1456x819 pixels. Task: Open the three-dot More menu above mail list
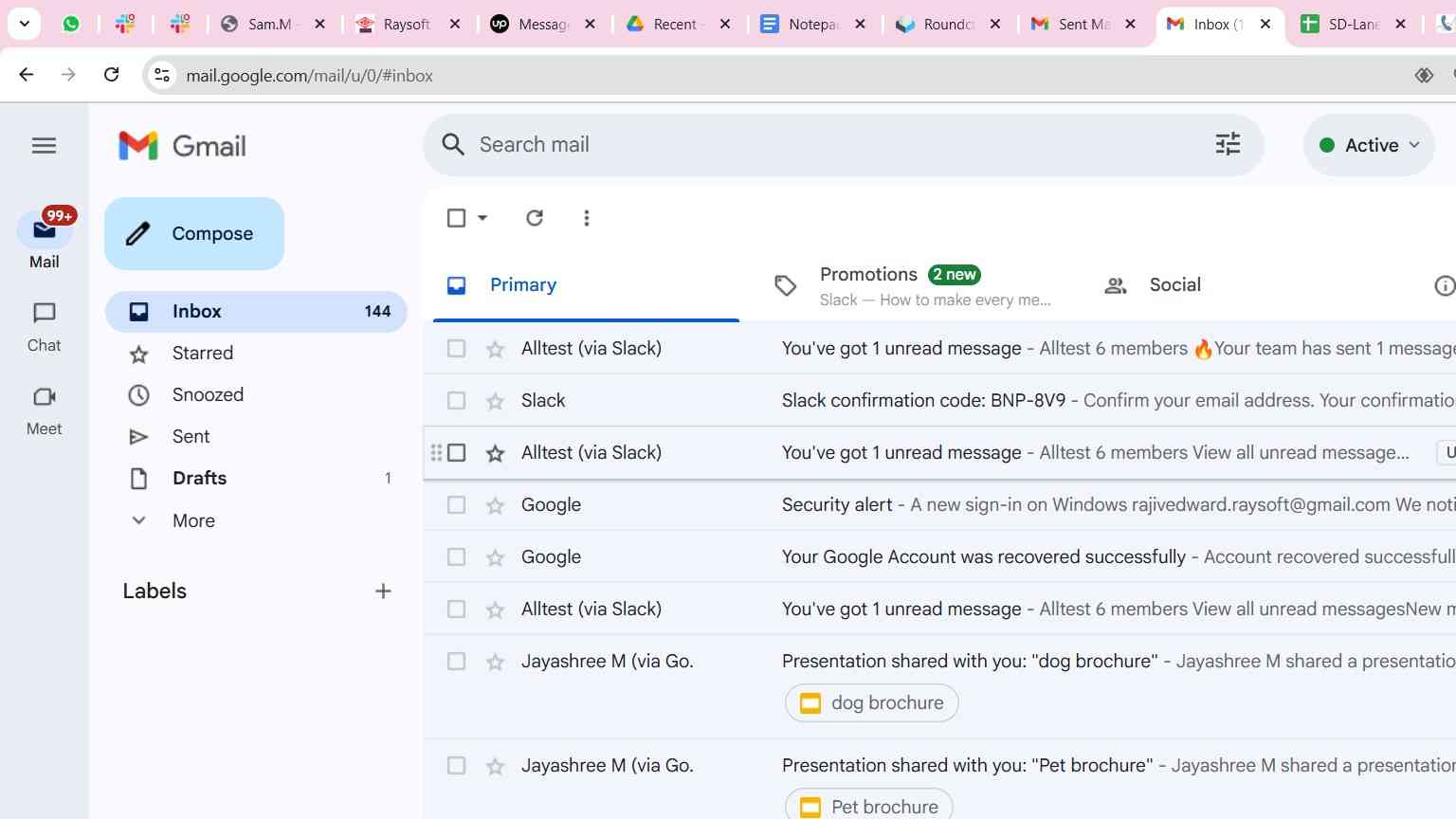(x=587, y=218)
